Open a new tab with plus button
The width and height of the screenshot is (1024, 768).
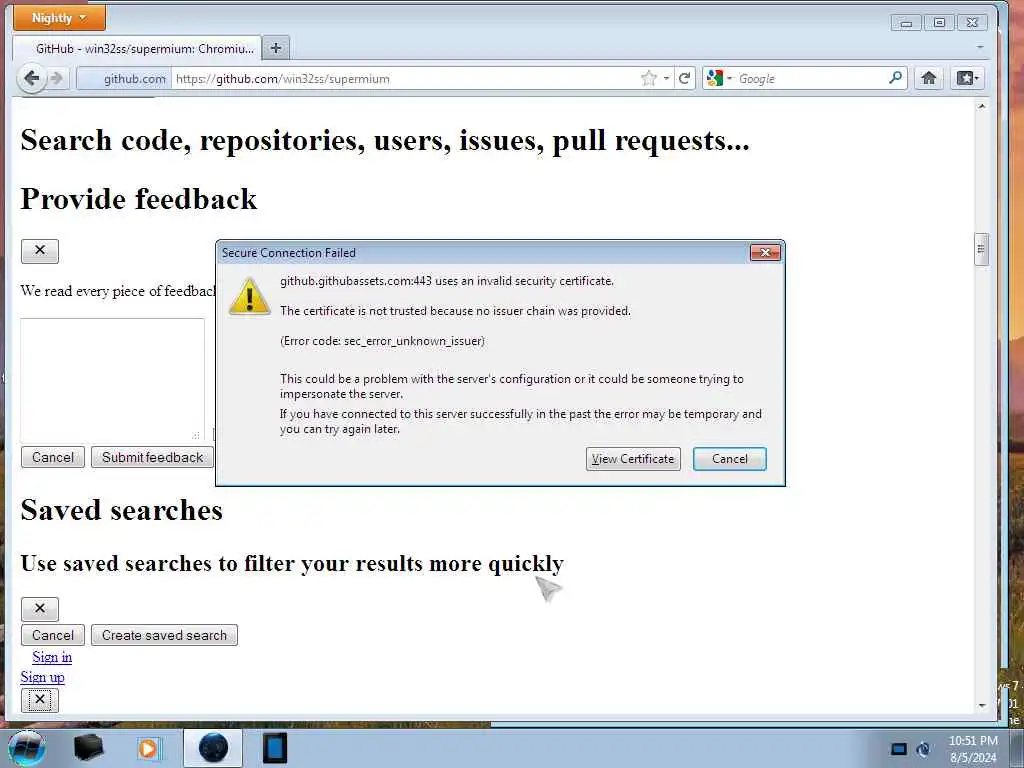(x=276, y=48)
